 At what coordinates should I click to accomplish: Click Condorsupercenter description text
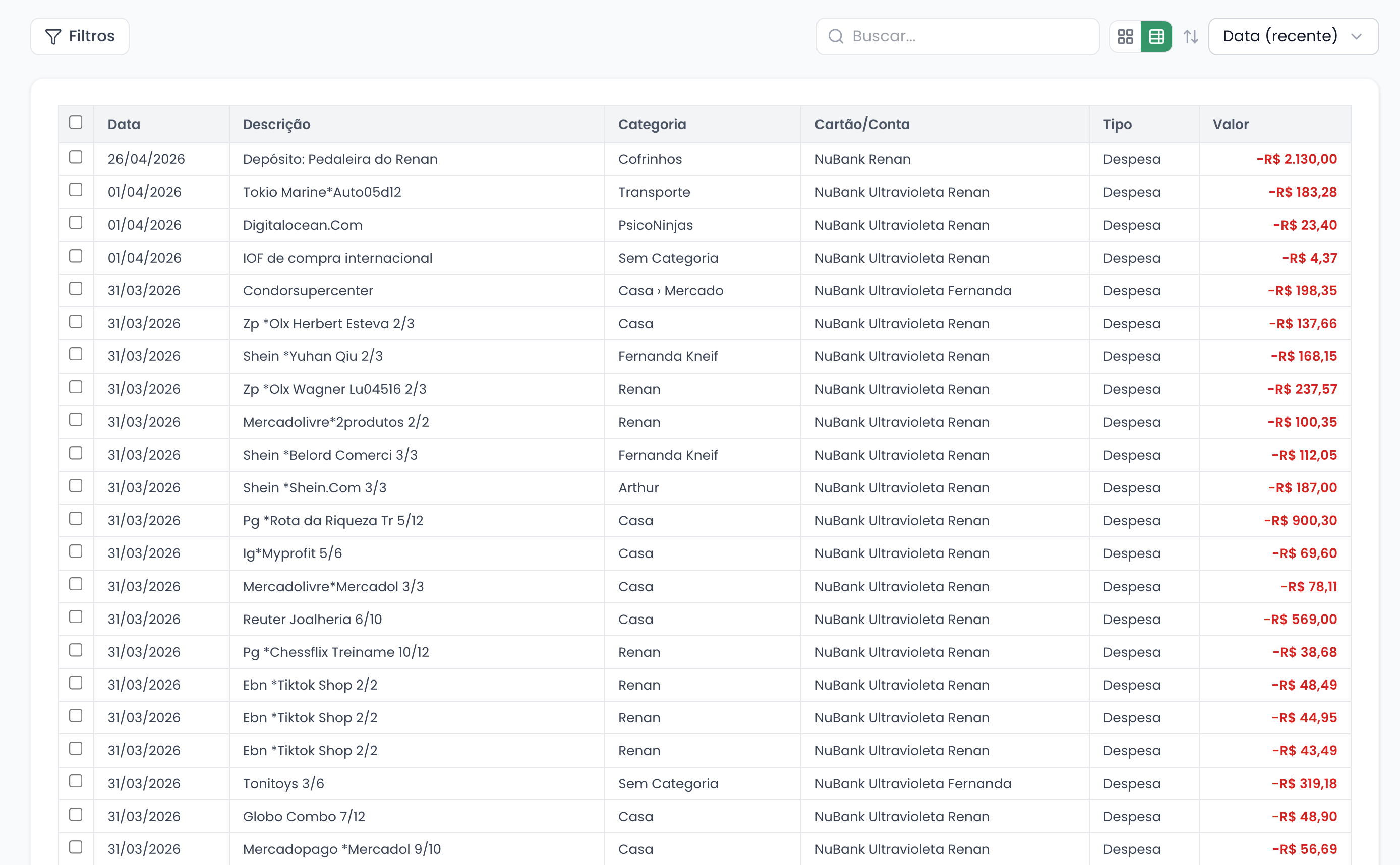tap(307, 291)
